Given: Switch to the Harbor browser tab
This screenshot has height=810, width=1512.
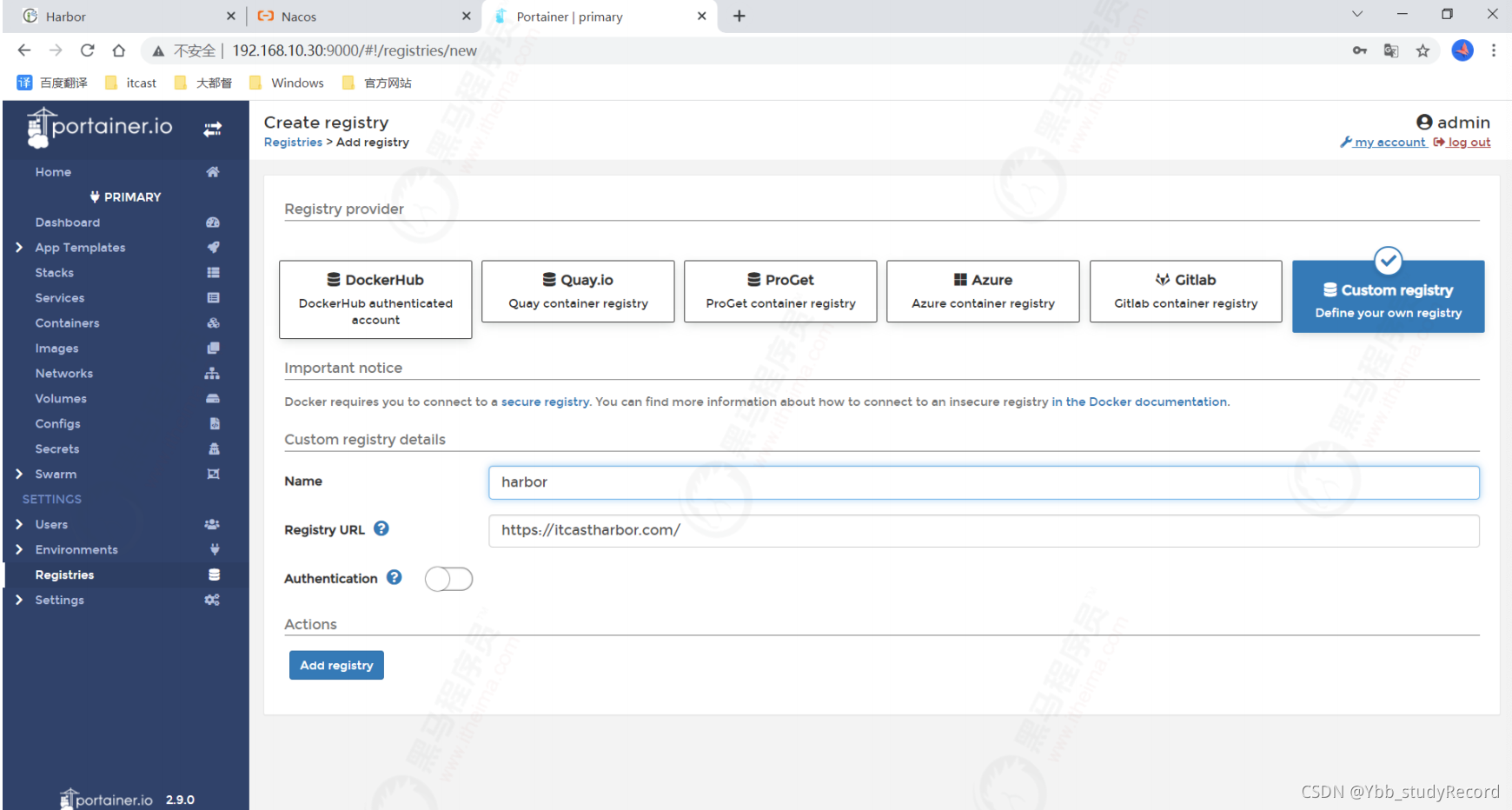Looking at the screenshot, I should click(x=126, y=17).
